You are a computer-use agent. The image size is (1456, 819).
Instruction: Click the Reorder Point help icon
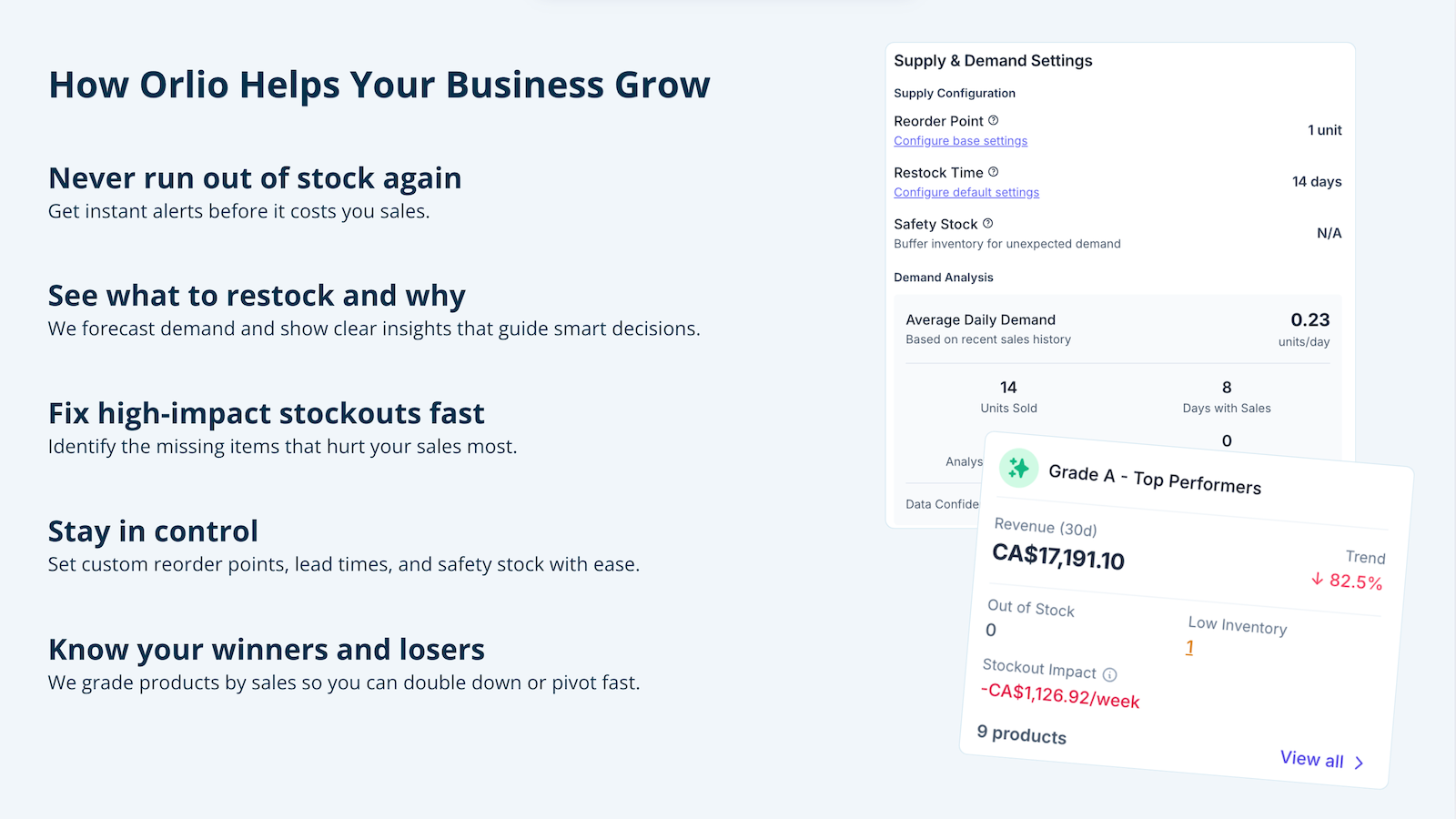[x=994, y=120]
